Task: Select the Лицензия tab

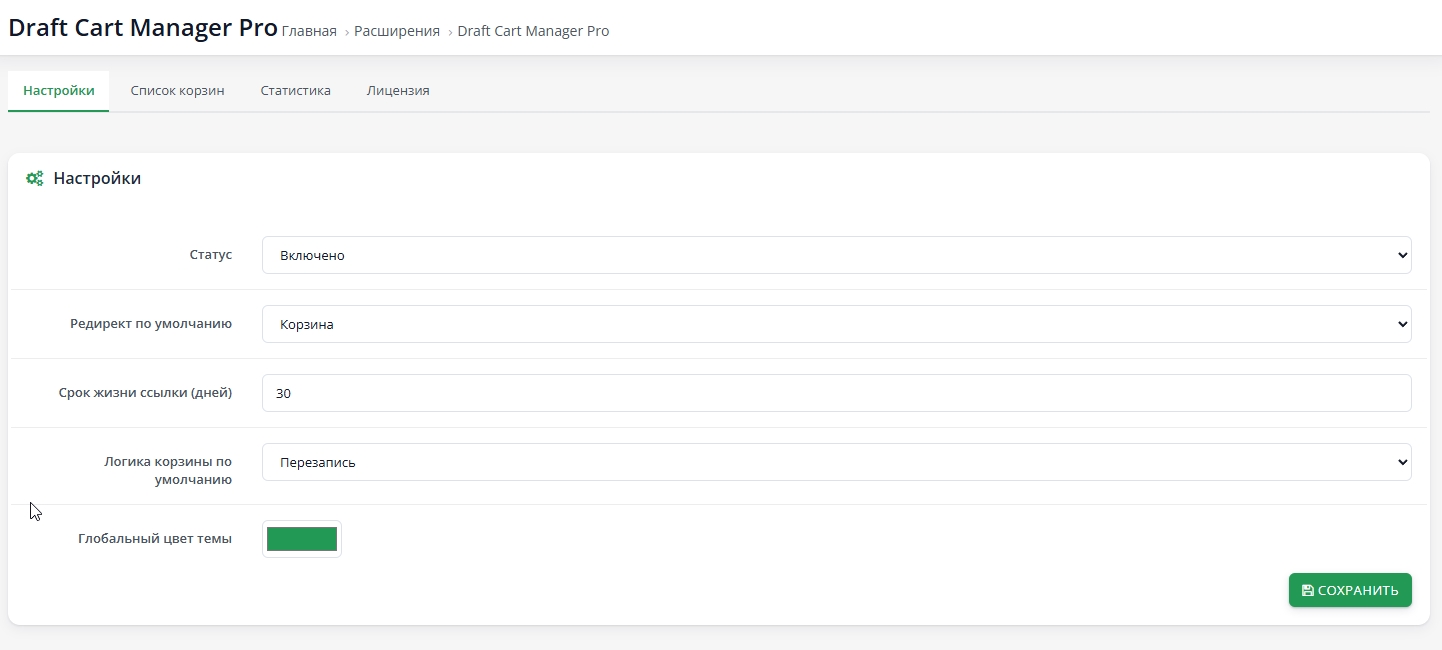Action: tap(398, 91)
